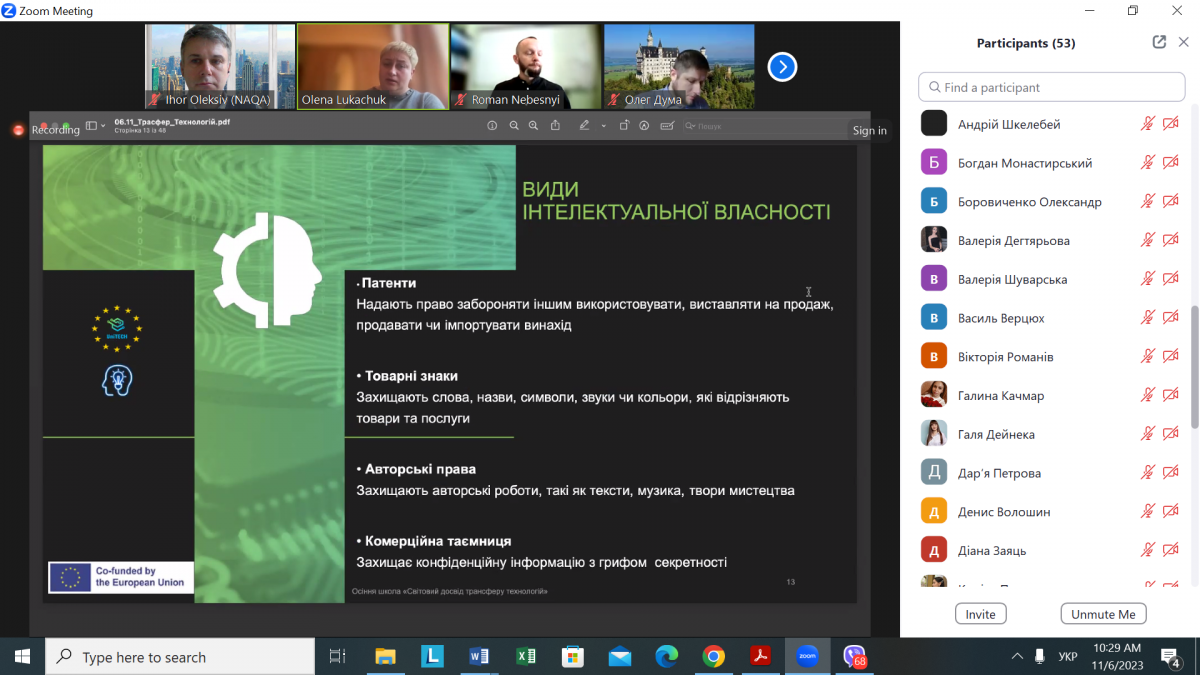Open the markup pen dropdown arrow
The image size is (1200, 675).
tap(603, 126)
